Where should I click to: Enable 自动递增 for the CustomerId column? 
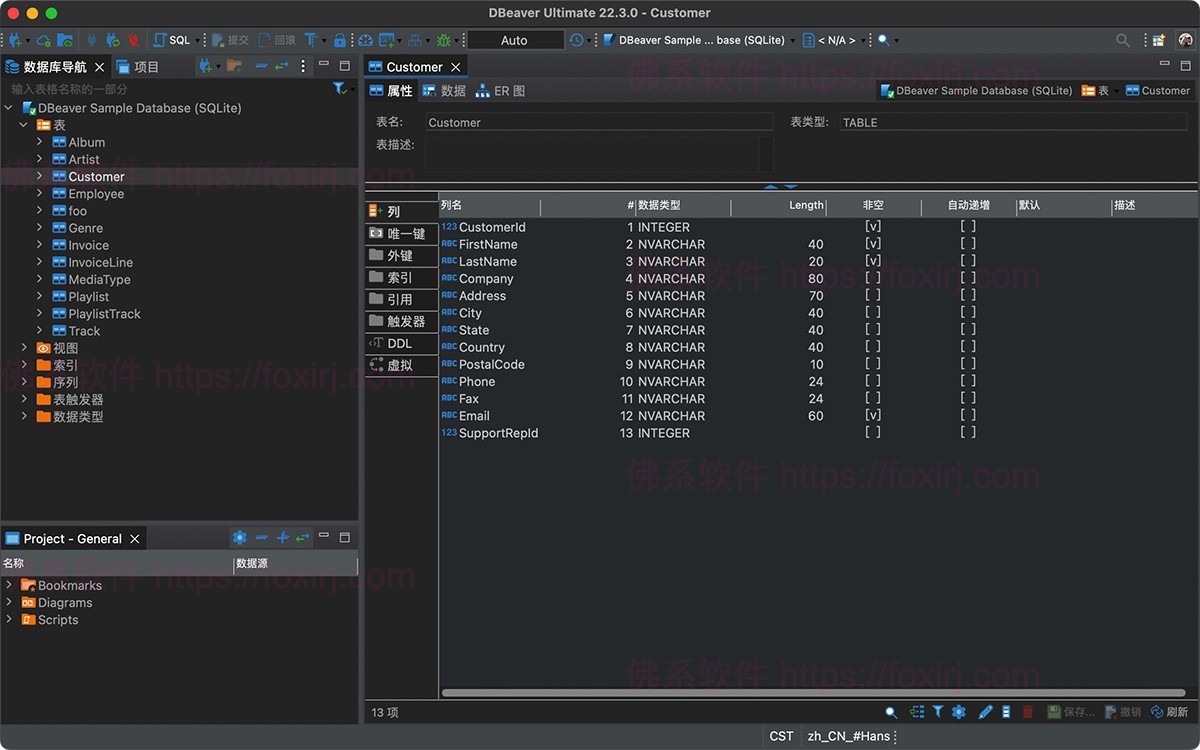point(966,227)
